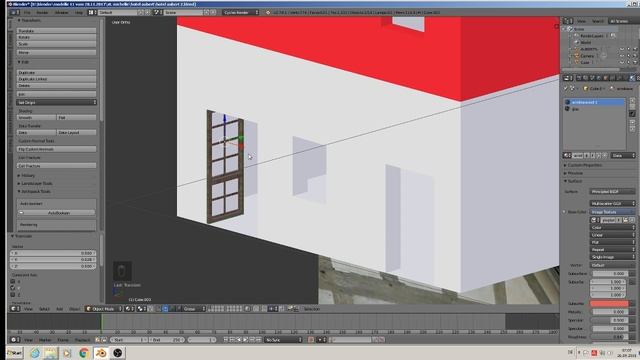Open the Object tab in Properties editor
This screenshot has width=640, height=360.
[605, 78]
